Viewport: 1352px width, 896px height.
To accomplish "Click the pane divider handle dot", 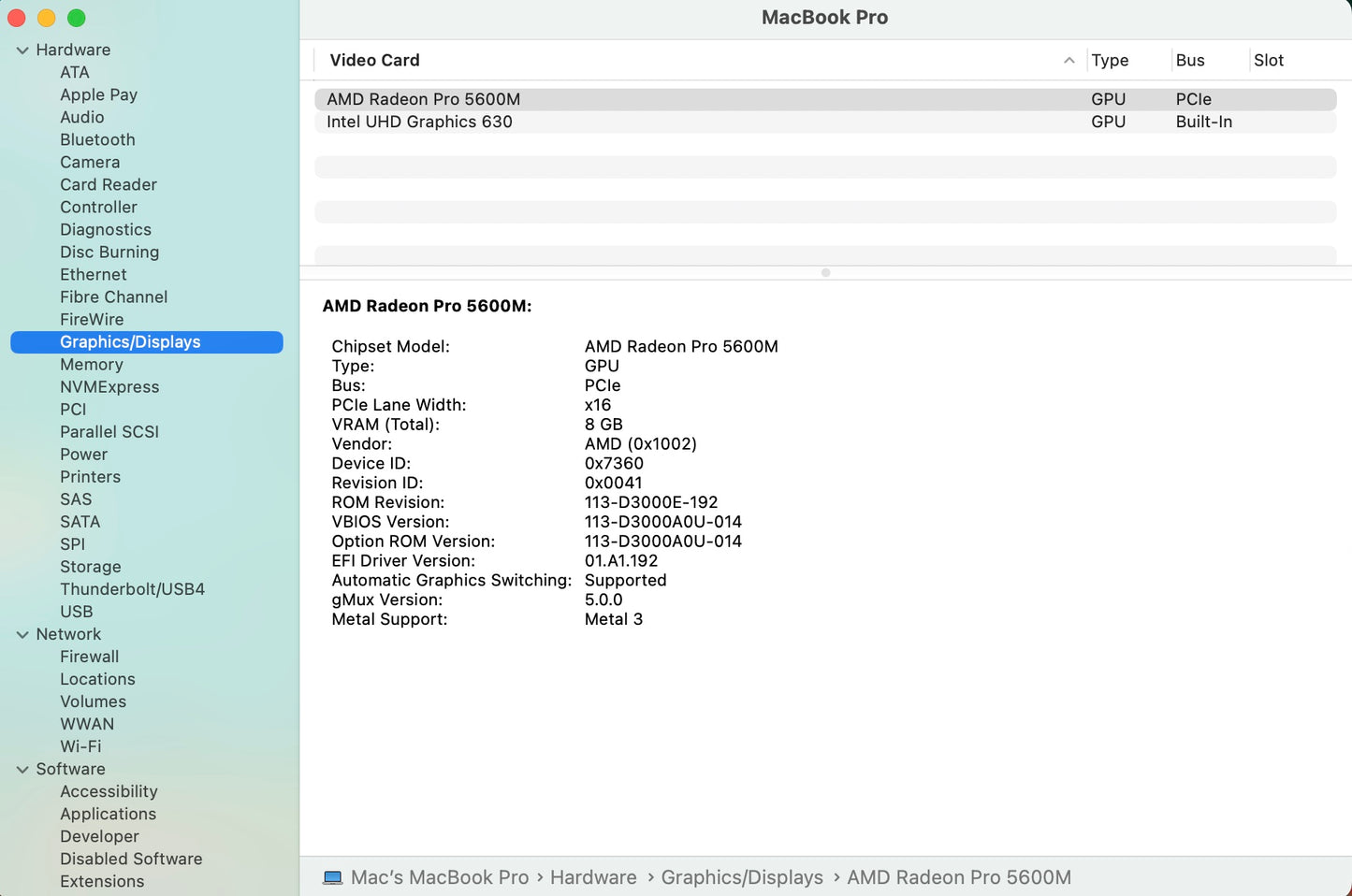I will [x=825, y=273].
